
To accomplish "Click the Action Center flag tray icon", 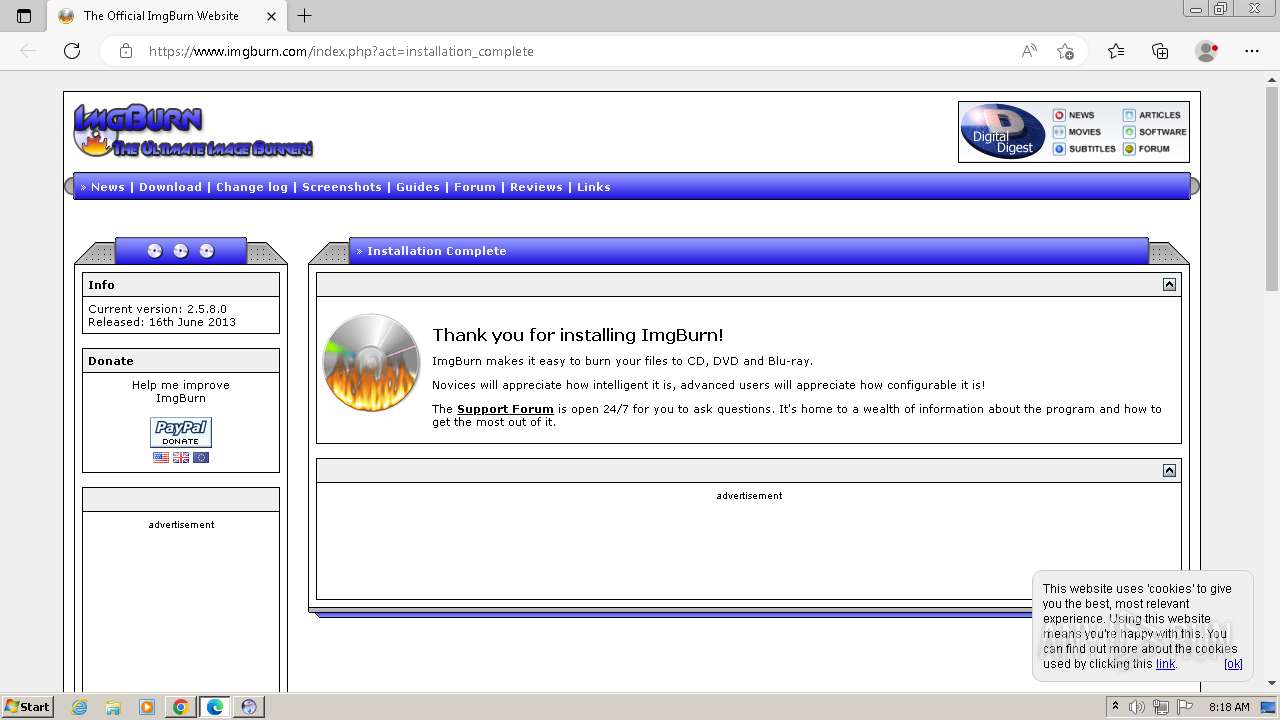I will tap(1184, 707).
